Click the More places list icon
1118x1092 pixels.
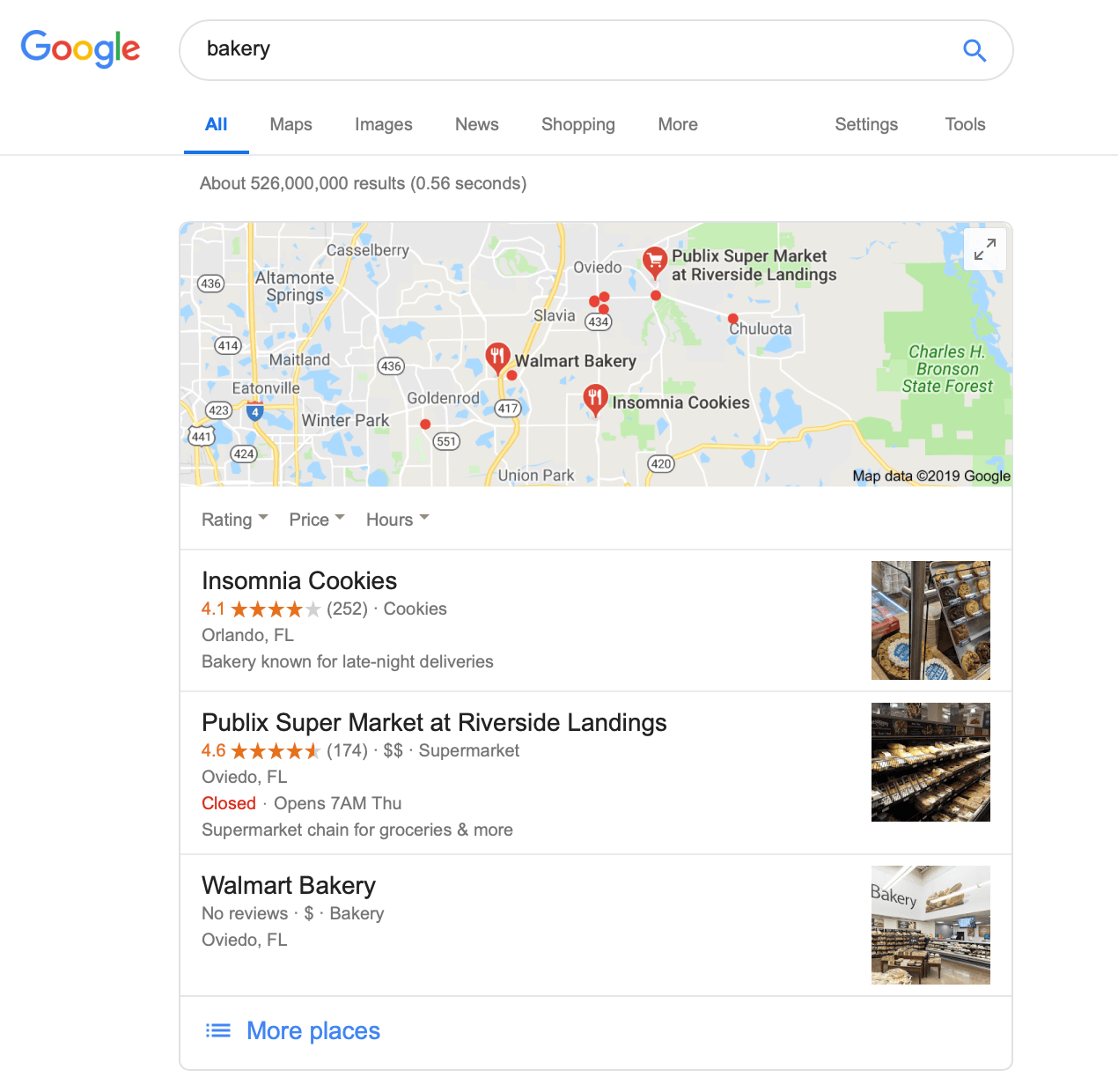(x=218, y=1030)
